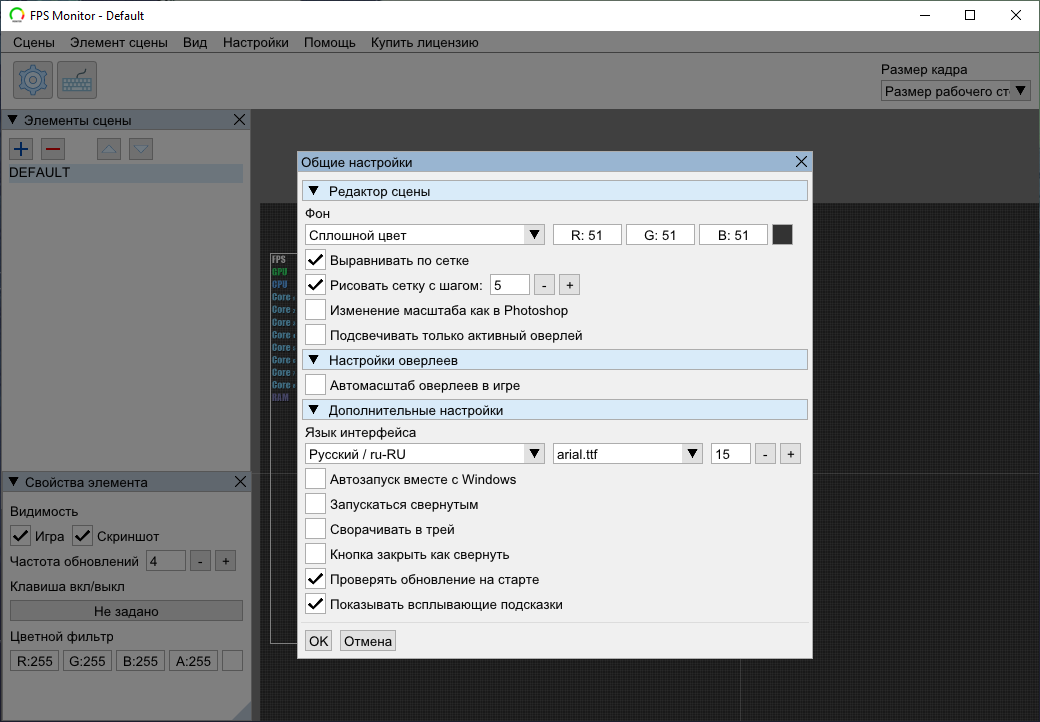Move scene element up arrow

click(109, 149)
